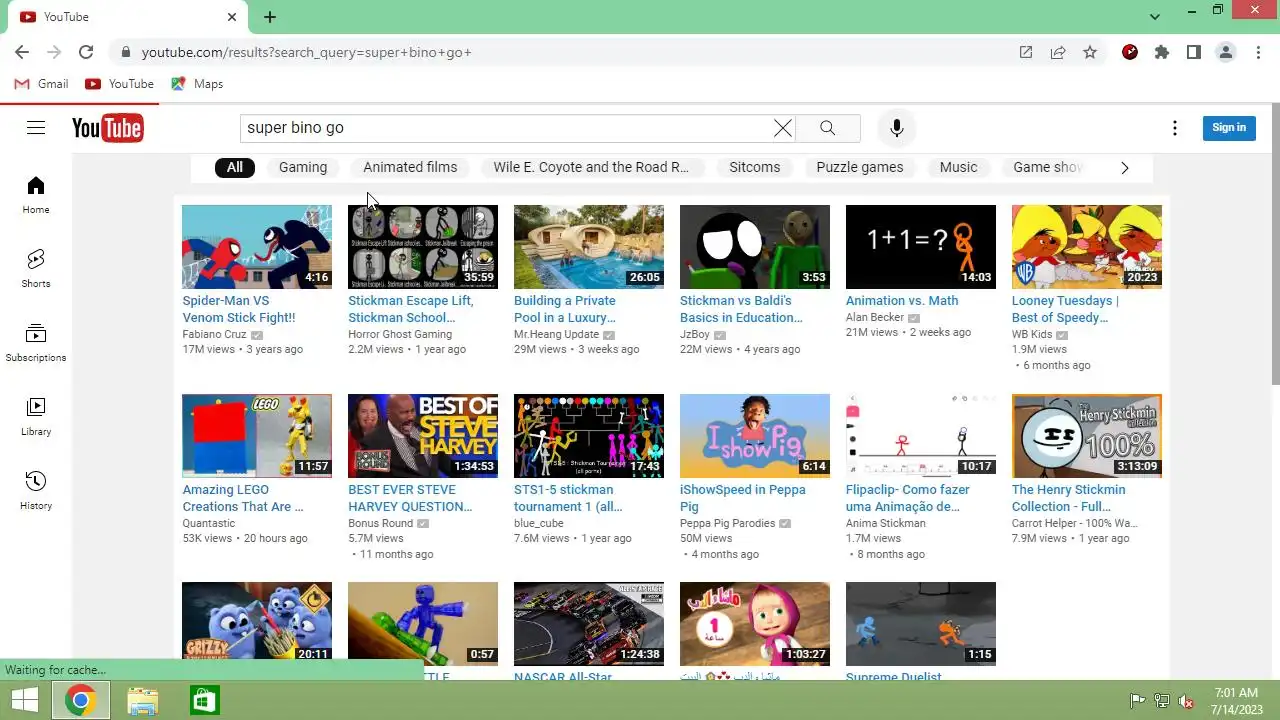Bookmark this page with the star icon
The height and width of the screenshot is (720, 1280).
[1090, 52]
